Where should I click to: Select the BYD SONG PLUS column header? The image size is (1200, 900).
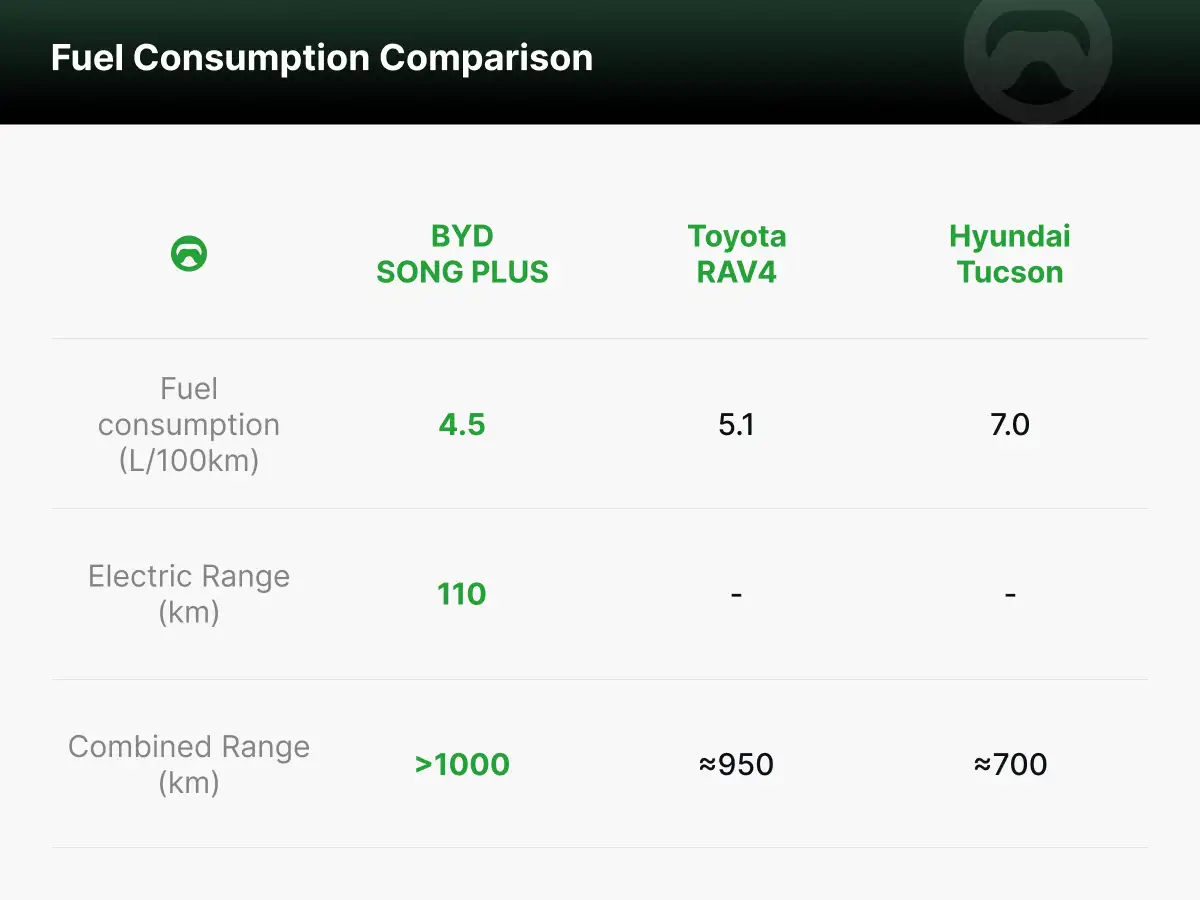(x=462, y=254)
